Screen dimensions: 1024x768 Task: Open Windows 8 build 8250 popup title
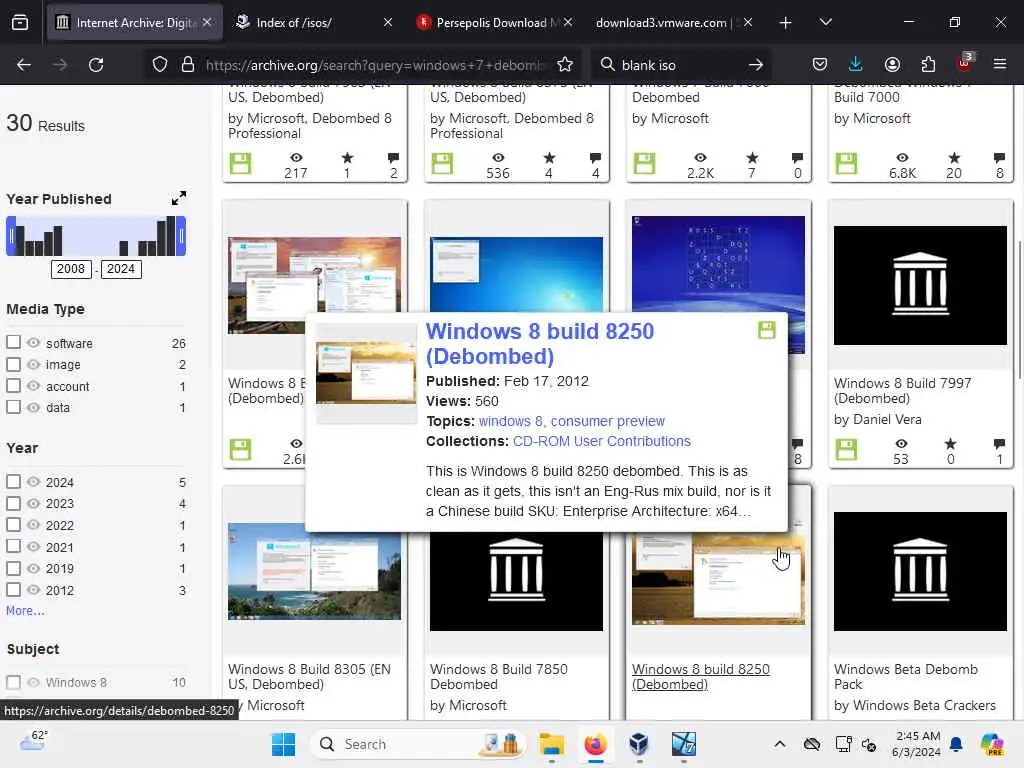pyautogui.click(x=540, y=344)
